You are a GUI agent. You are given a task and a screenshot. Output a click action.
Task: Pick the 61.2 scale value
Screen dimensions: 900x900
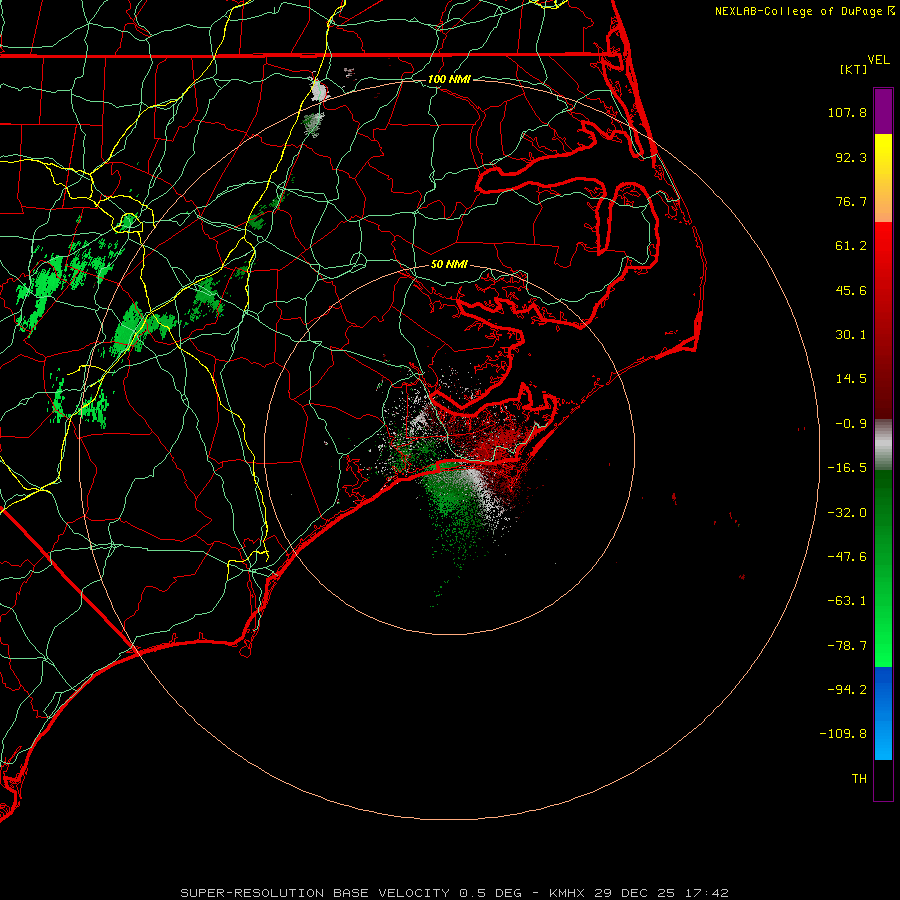coord(851,246)
